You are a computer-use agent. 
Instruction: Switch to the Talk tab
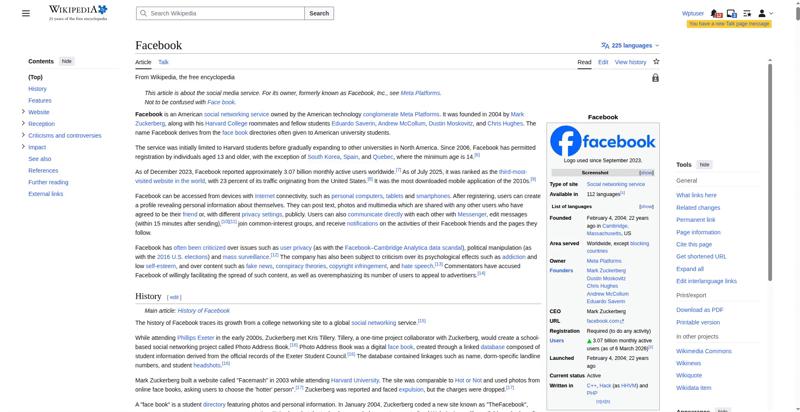[x=163, y=62]
